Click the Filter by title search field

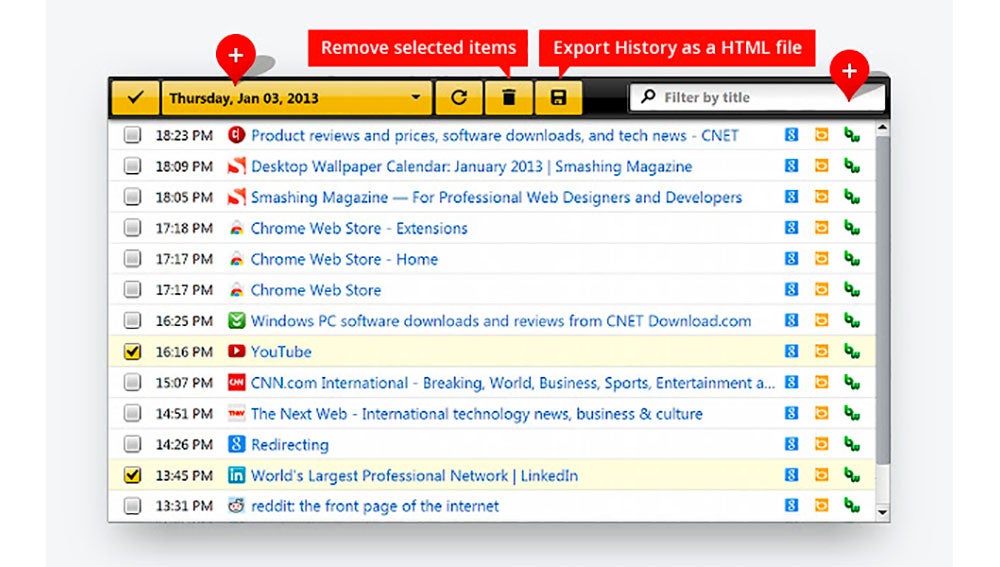(756, 98)
